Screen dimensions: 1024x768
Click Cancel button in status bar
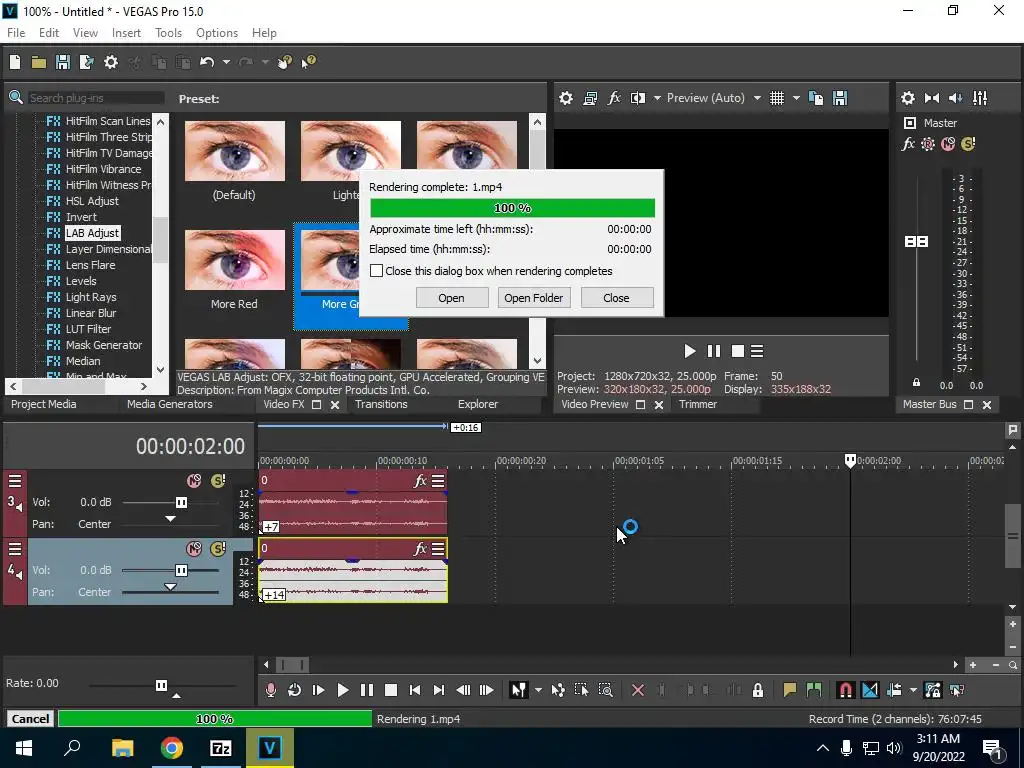(x=30, y=719)
